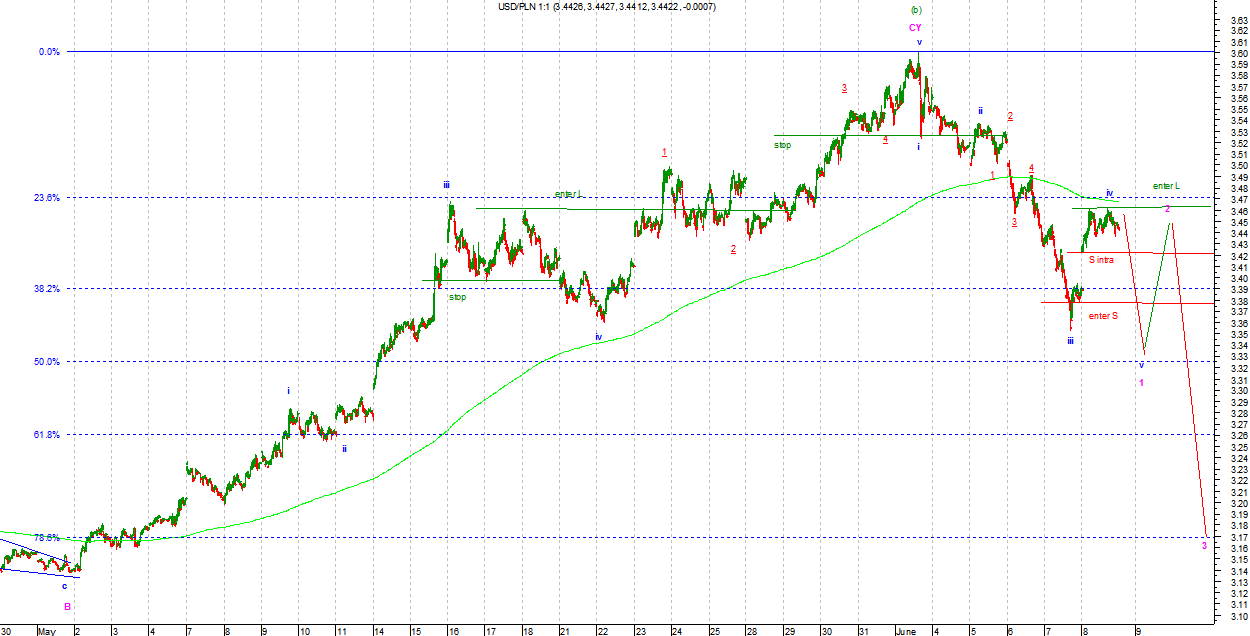Click the USD/PLN chart title text
This screenshot has height=636, width=1250.
tap(607, 7)
